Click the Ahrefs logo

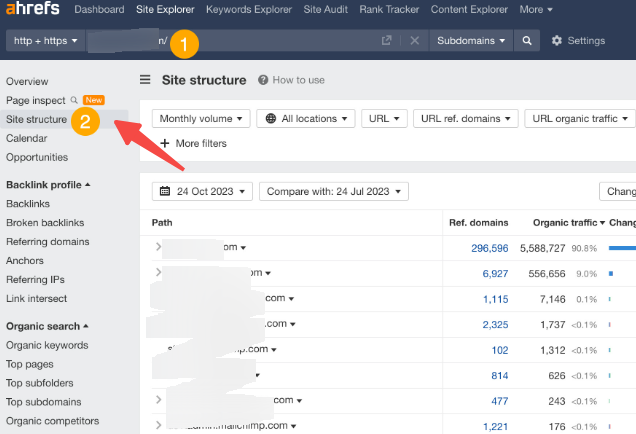click(32, 10)
